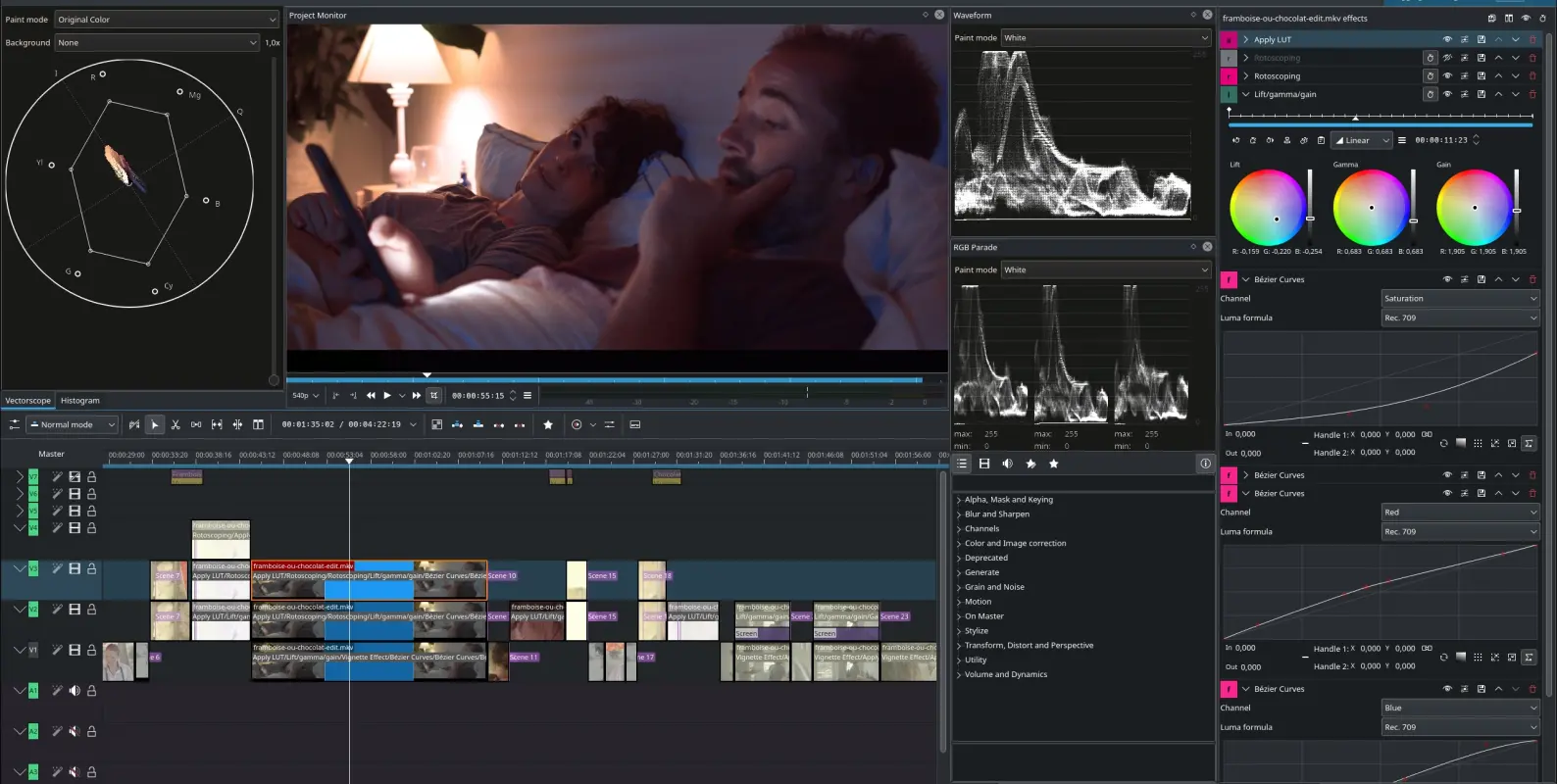Toggle split compare icon in effects header

click(x=1509, y=18)
